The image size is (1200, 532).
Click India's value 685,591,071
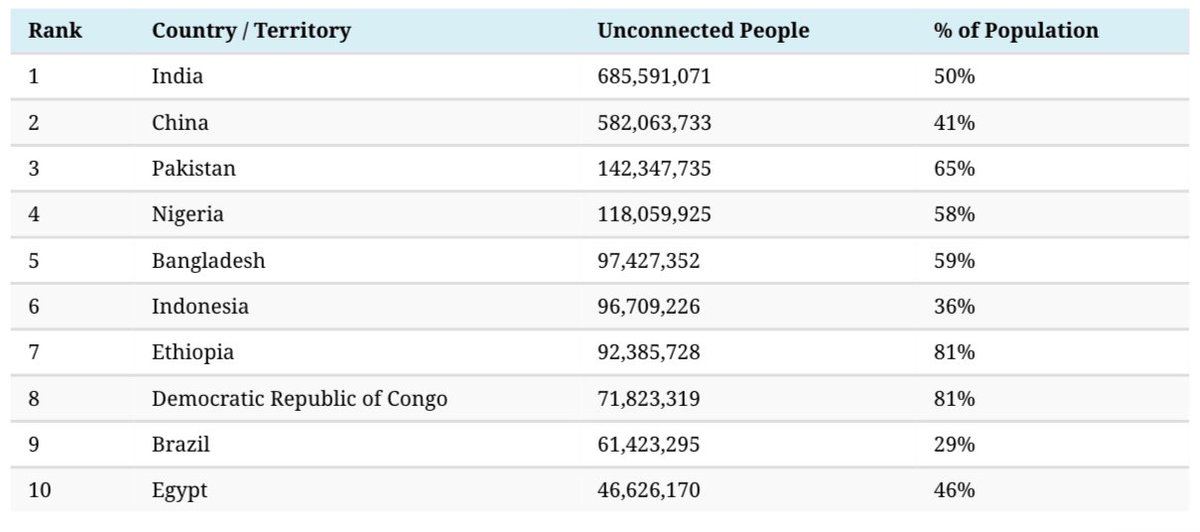[654, 77]
